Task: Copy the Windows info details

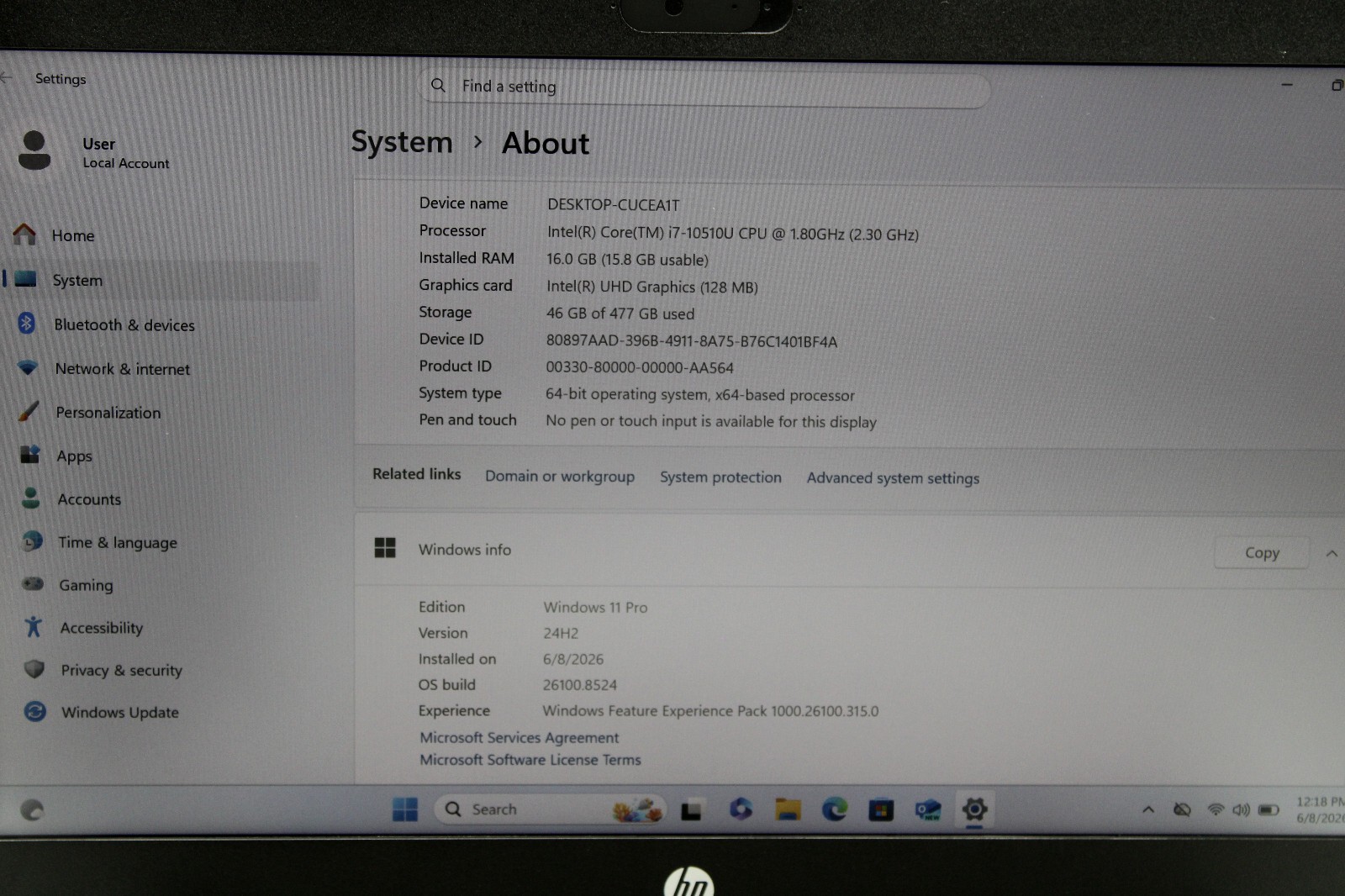Action: [x=1262, y=552]
